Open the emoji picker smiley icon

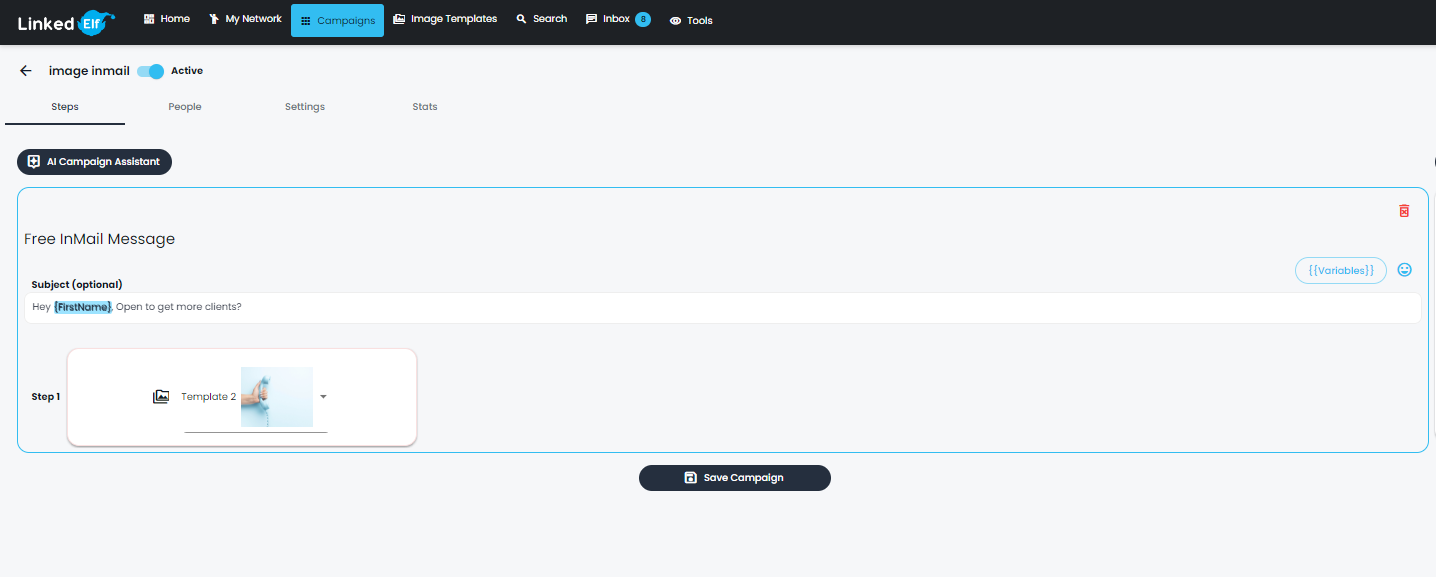1405,270
